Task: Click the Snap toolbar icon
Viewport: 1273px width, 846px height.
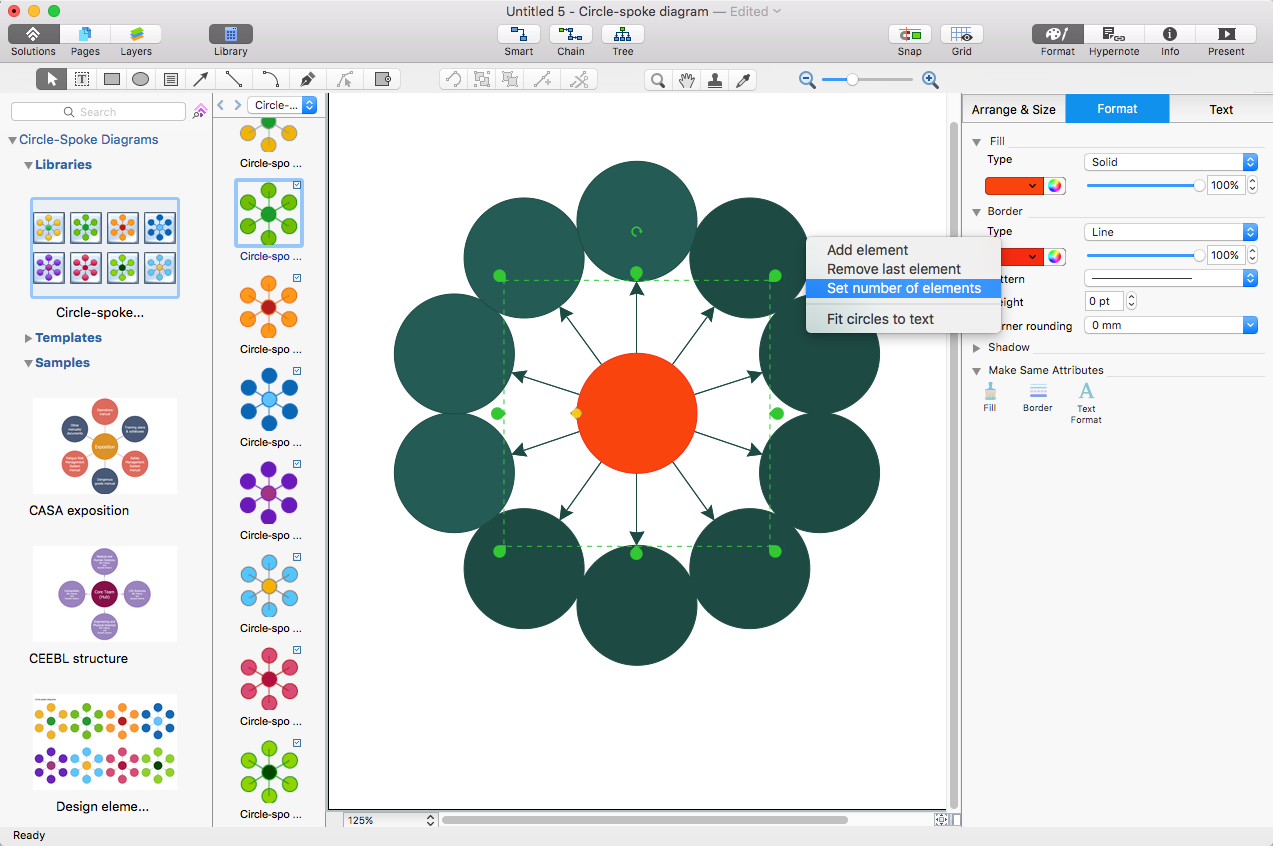Action: pos(909,34)
